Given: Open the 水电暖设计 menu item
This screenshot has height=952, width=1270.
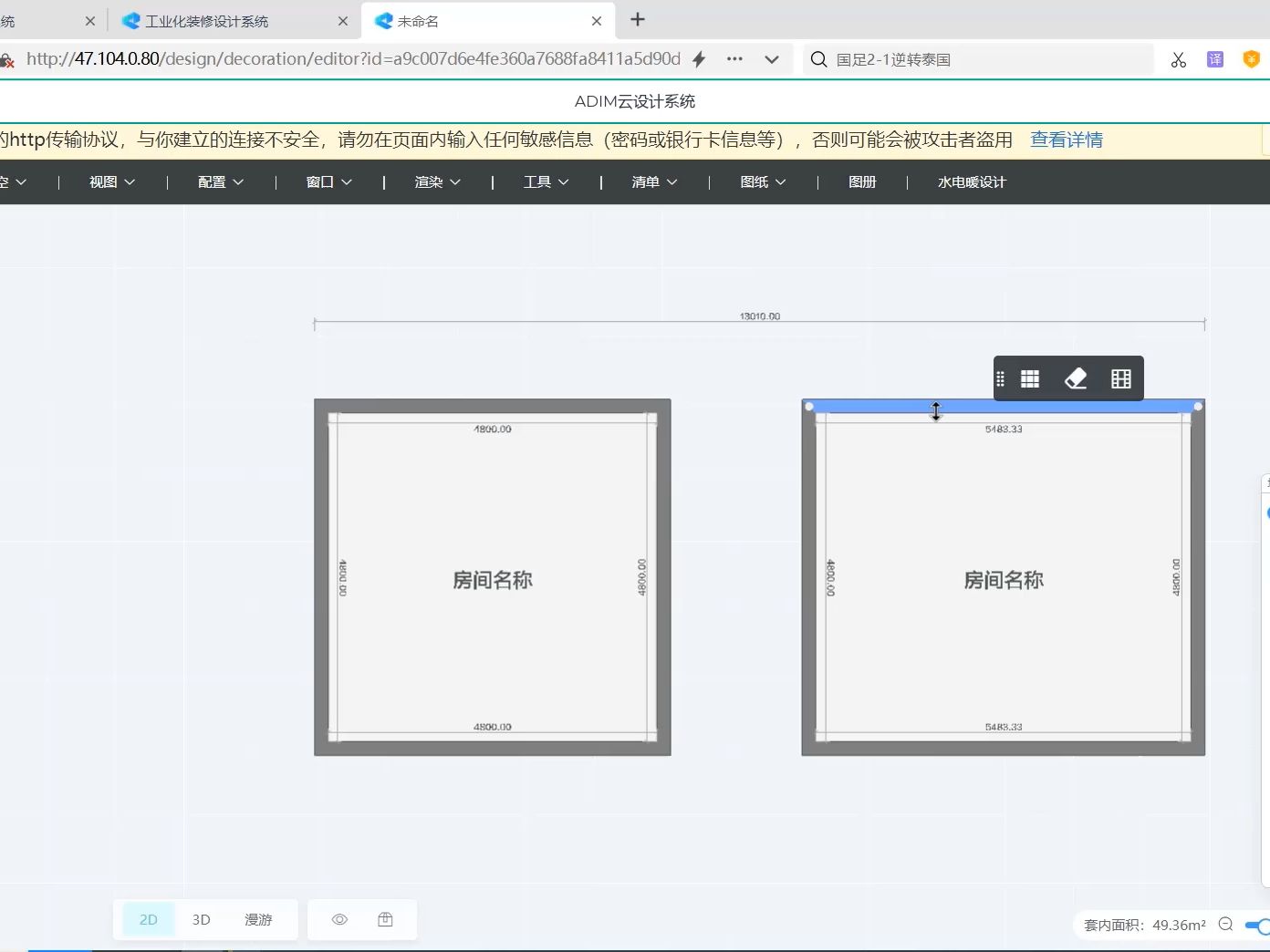Looking at the screenshot, I should [x=970, y=181].
